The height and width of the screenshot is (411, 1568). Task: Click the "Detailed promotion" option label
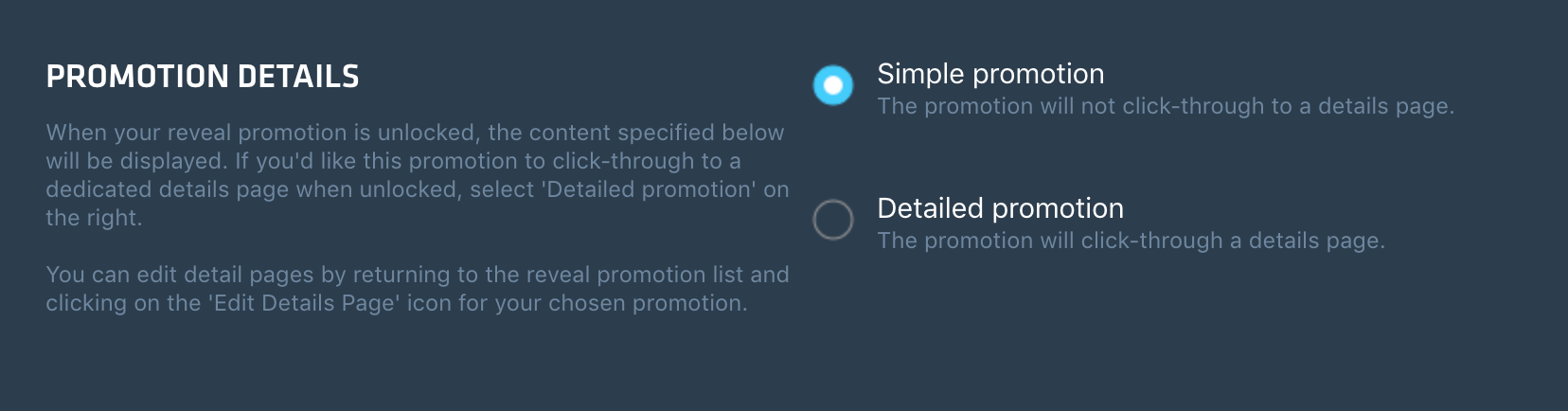click(1000, 208)
